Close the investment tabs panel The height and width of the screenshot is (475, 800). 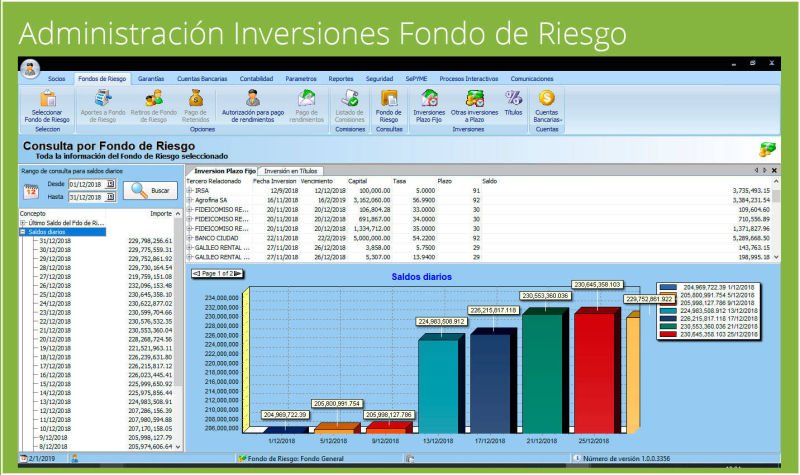point(774,170)
